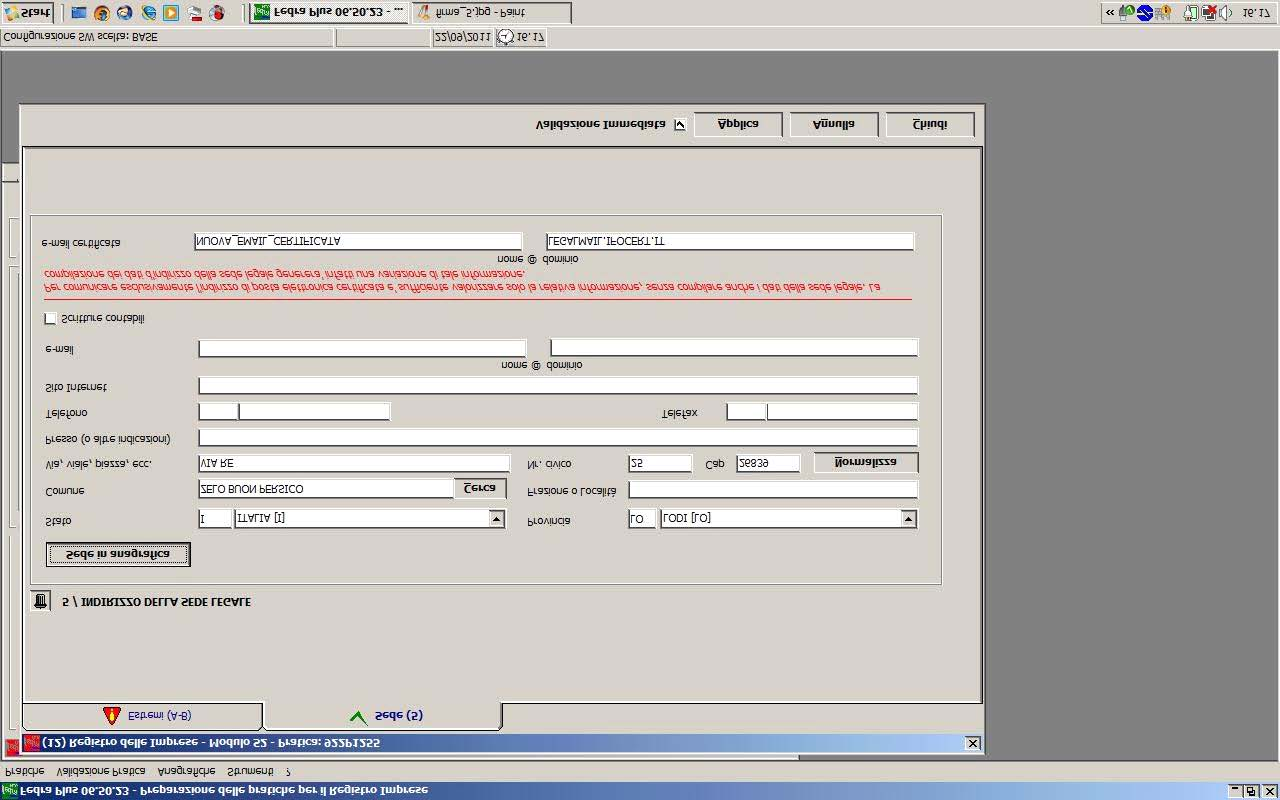Screen dimensions: 1280x800
Task: Click the e-mail certificata name field
Action: [358, 241]
